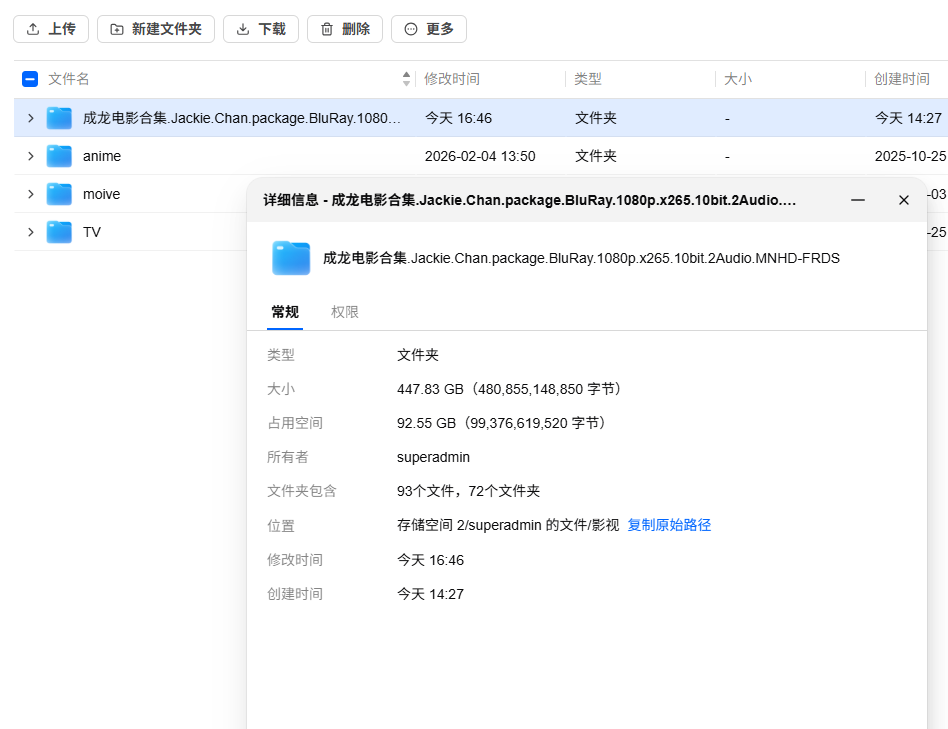Click the 详细信息 dialog title text

coord(529,200)
